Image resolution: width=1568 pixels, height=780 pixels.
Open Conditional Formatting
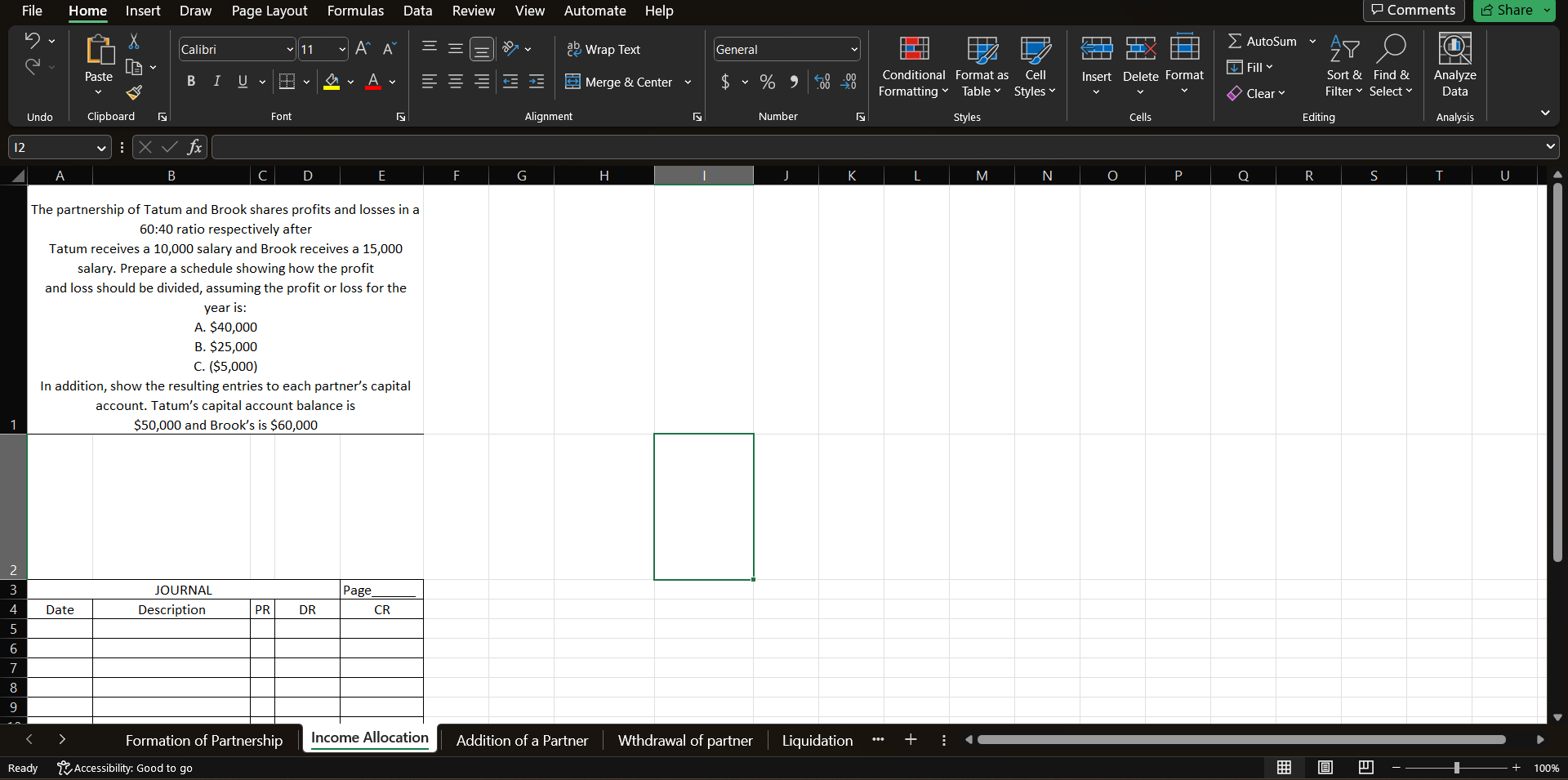pyautogui.click(x=914, y=67)
